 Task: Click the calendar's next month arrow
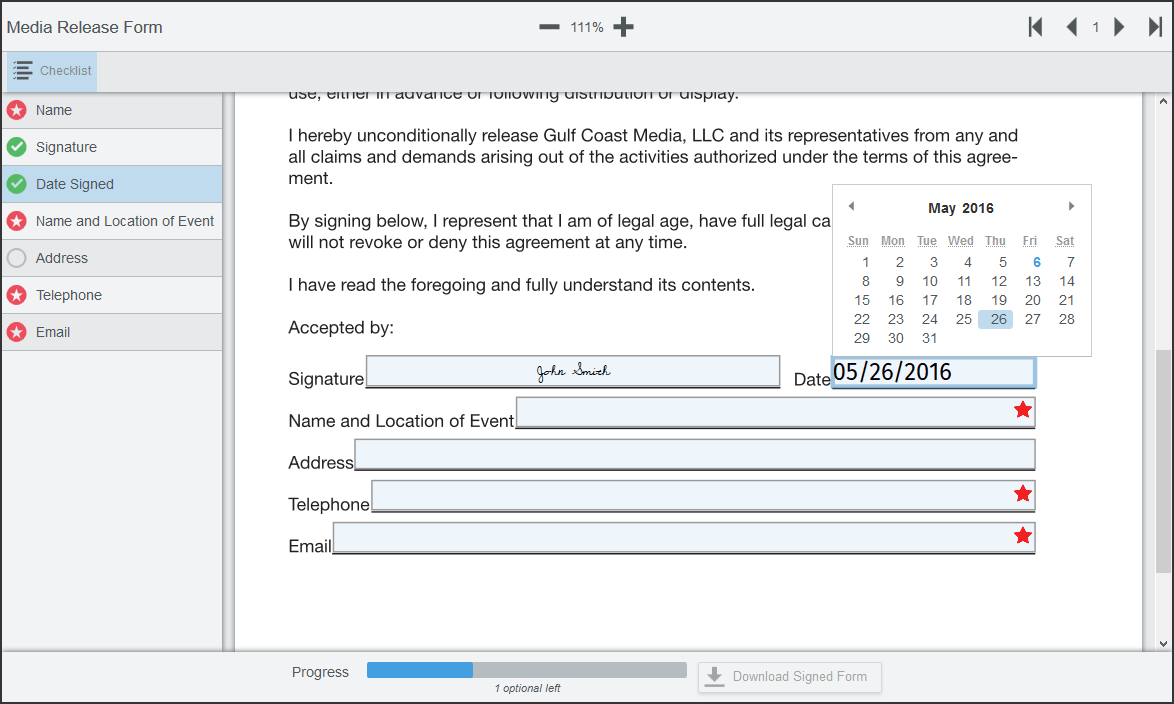[x=1071, y=206]
